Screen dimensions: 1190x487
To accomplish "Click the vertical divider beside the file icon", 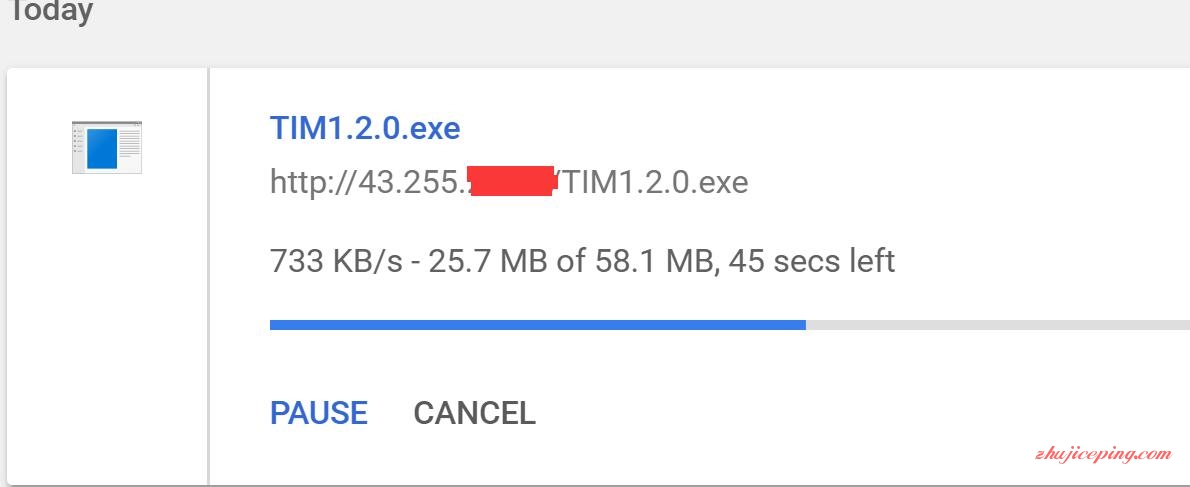I will pyautogui.click(x=208, y=276).
